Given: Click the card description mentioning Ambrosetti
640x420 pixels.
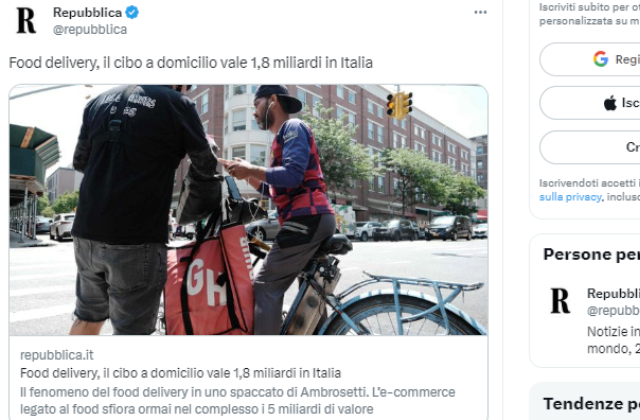Looking at the screenshot, I should (238, 400).
